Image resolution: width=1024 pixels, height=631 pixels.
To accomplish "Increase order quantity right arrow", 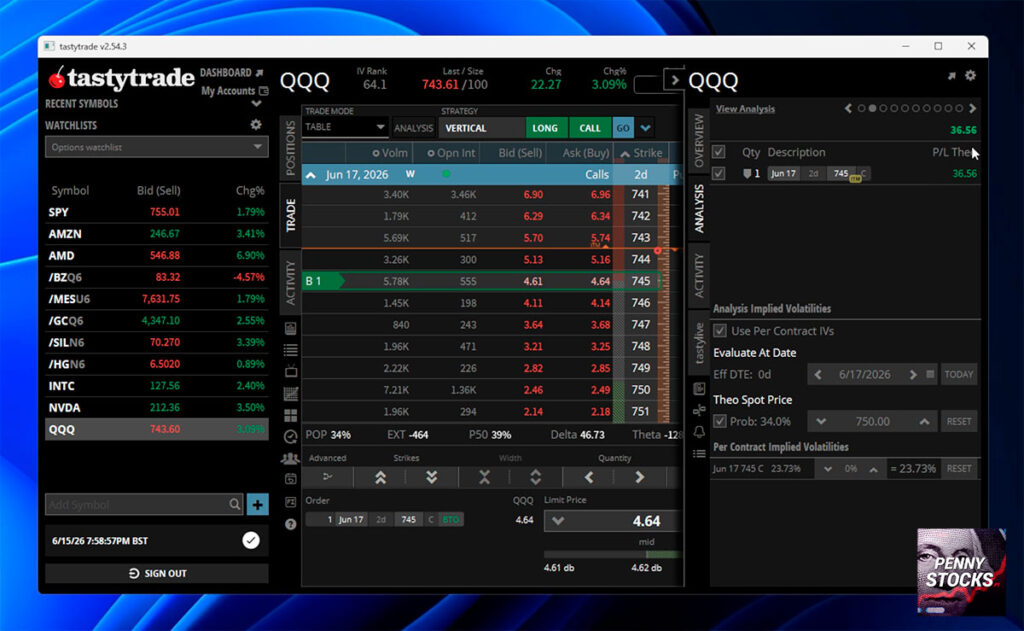I will (x=639, y=477).
